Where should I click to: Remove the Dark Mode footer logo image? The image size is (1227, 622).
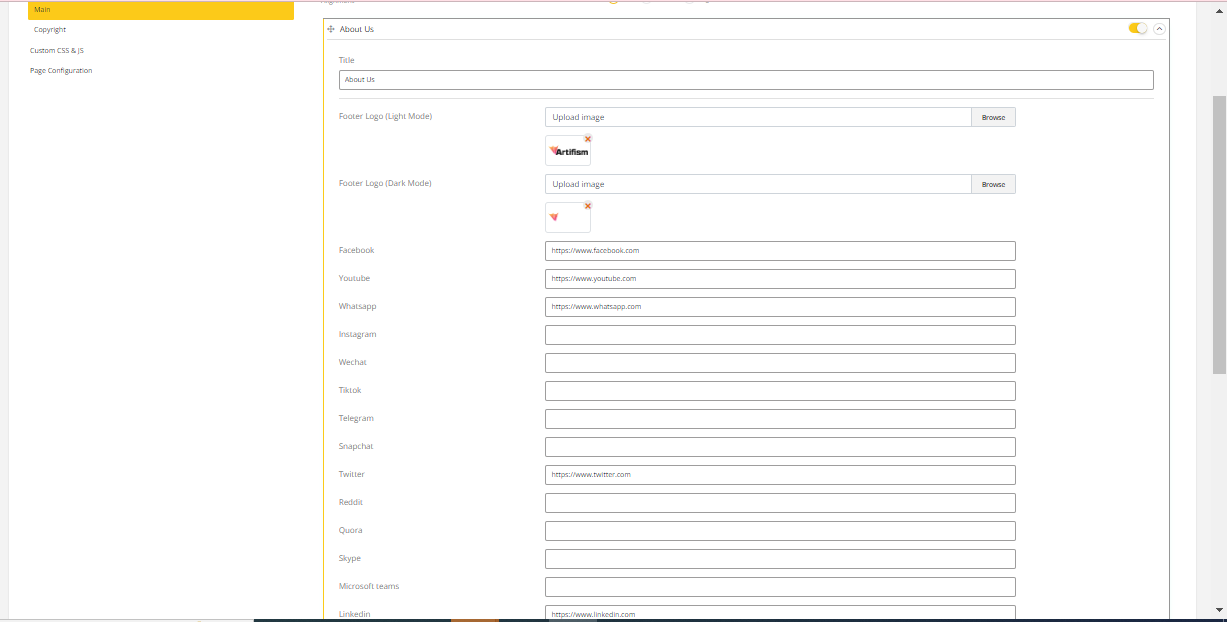(588, 206)
